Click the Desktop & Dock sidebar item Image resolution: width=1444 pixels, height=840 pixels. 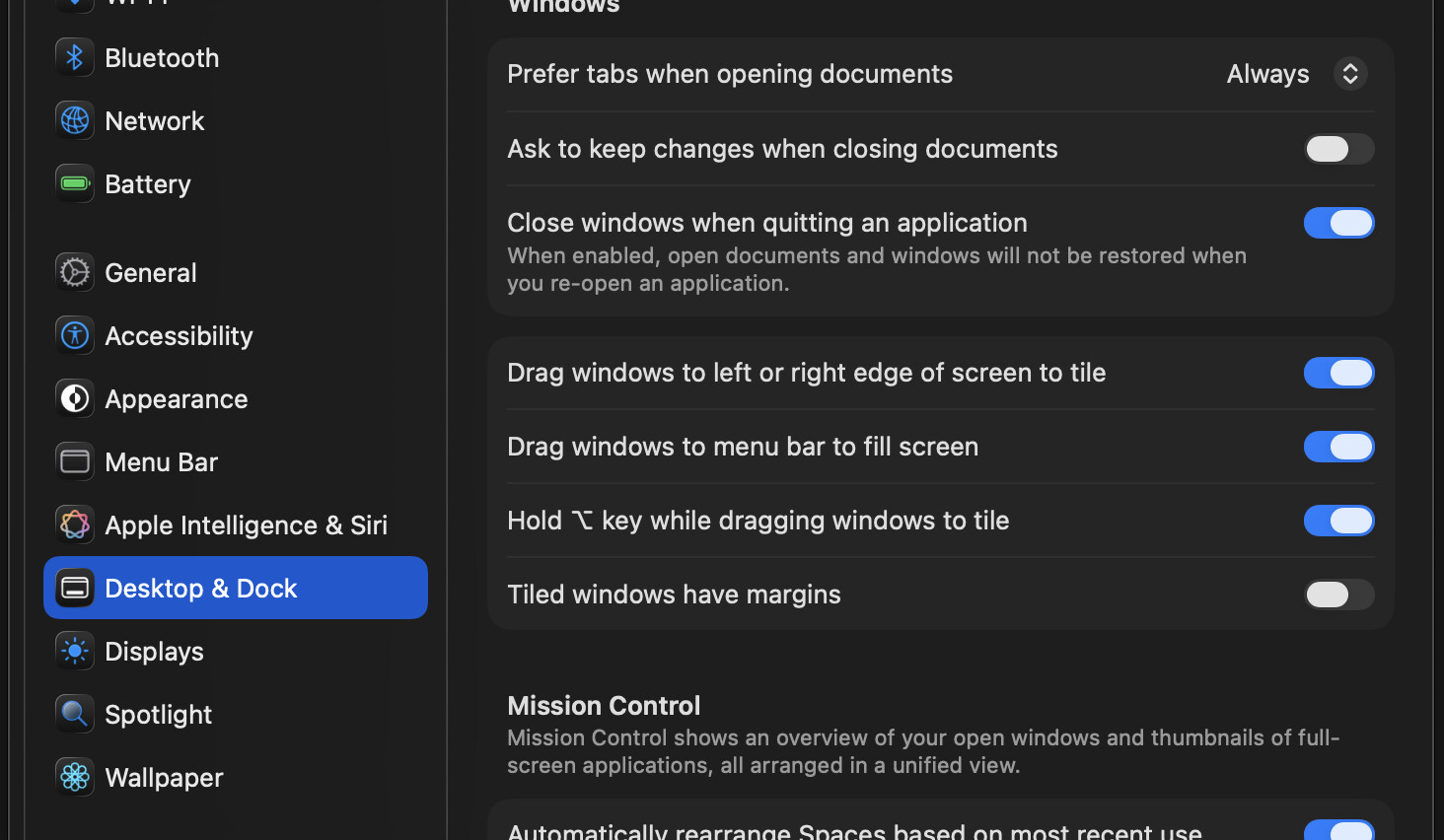point(236,589)
